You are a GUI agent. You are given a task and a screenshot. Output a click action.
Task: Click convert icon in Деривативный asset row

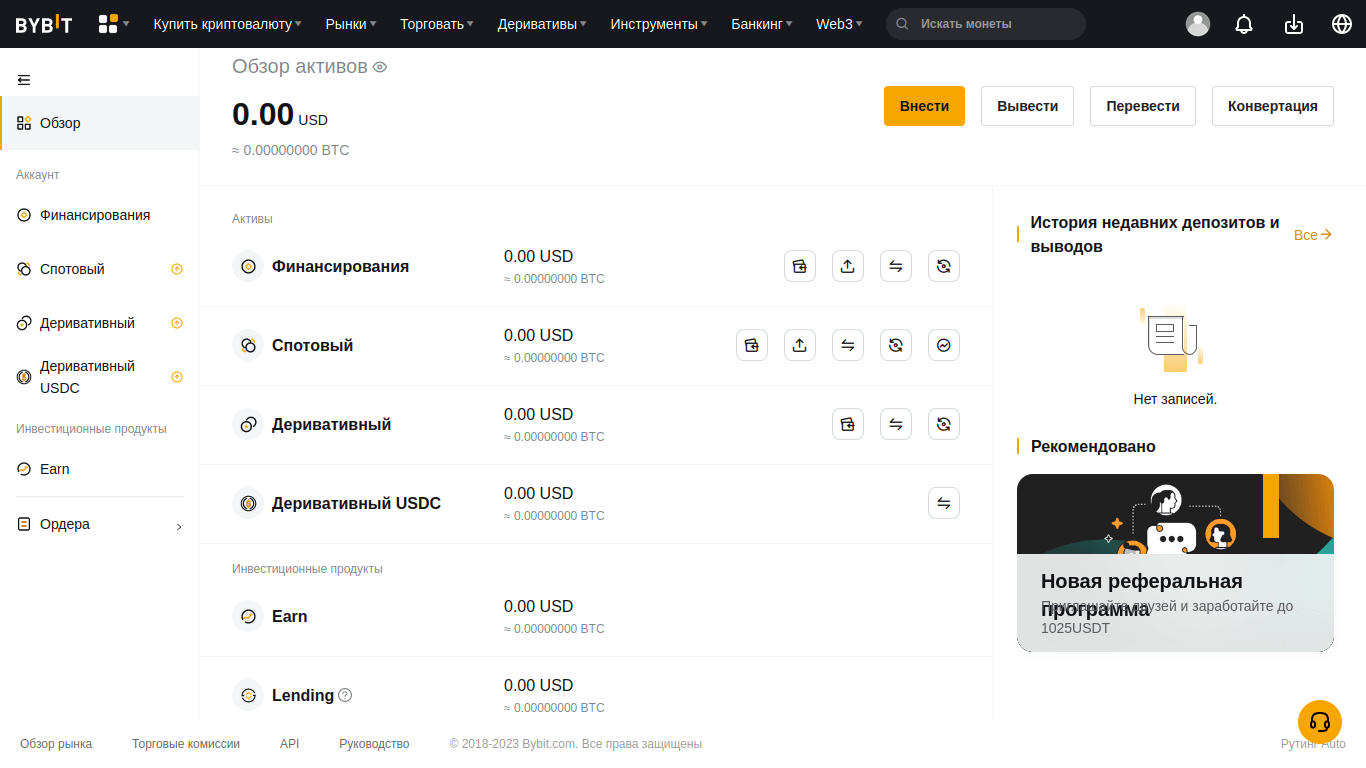[x=943, y=424]
